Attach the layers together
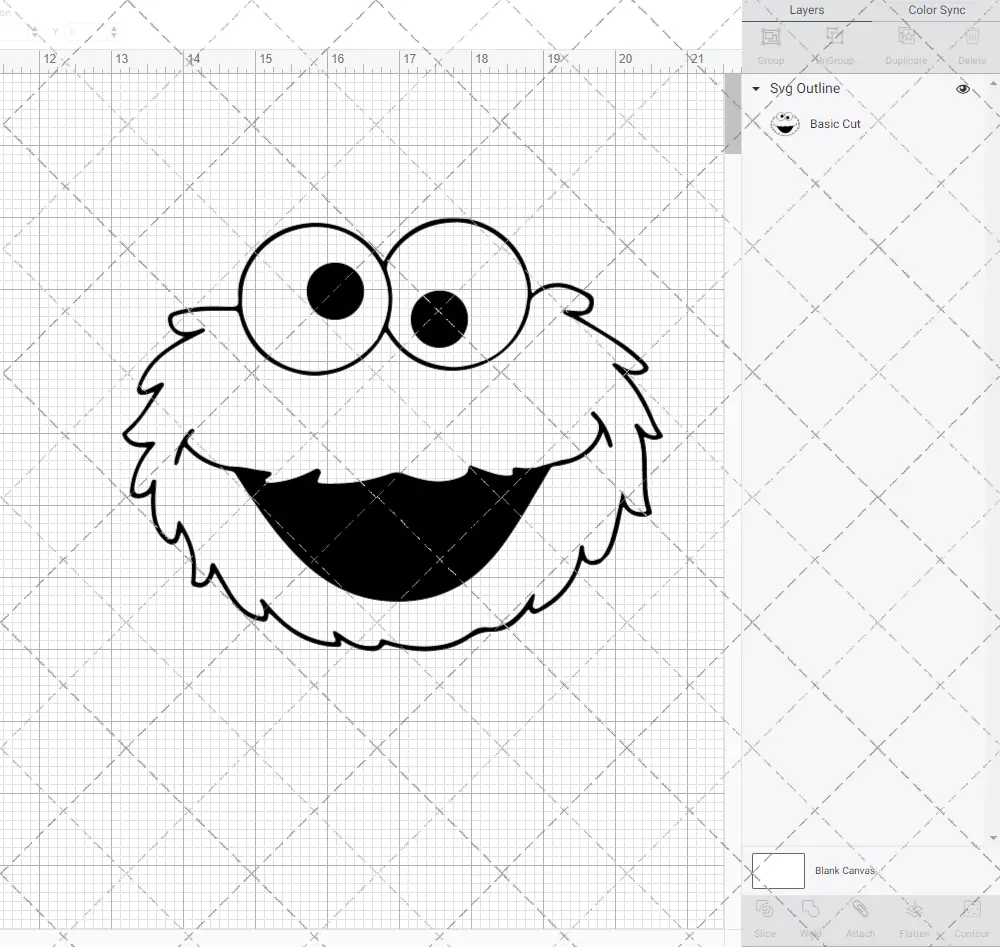The width and height of the screenshot is (1000, 947). (x=860, y=918)
